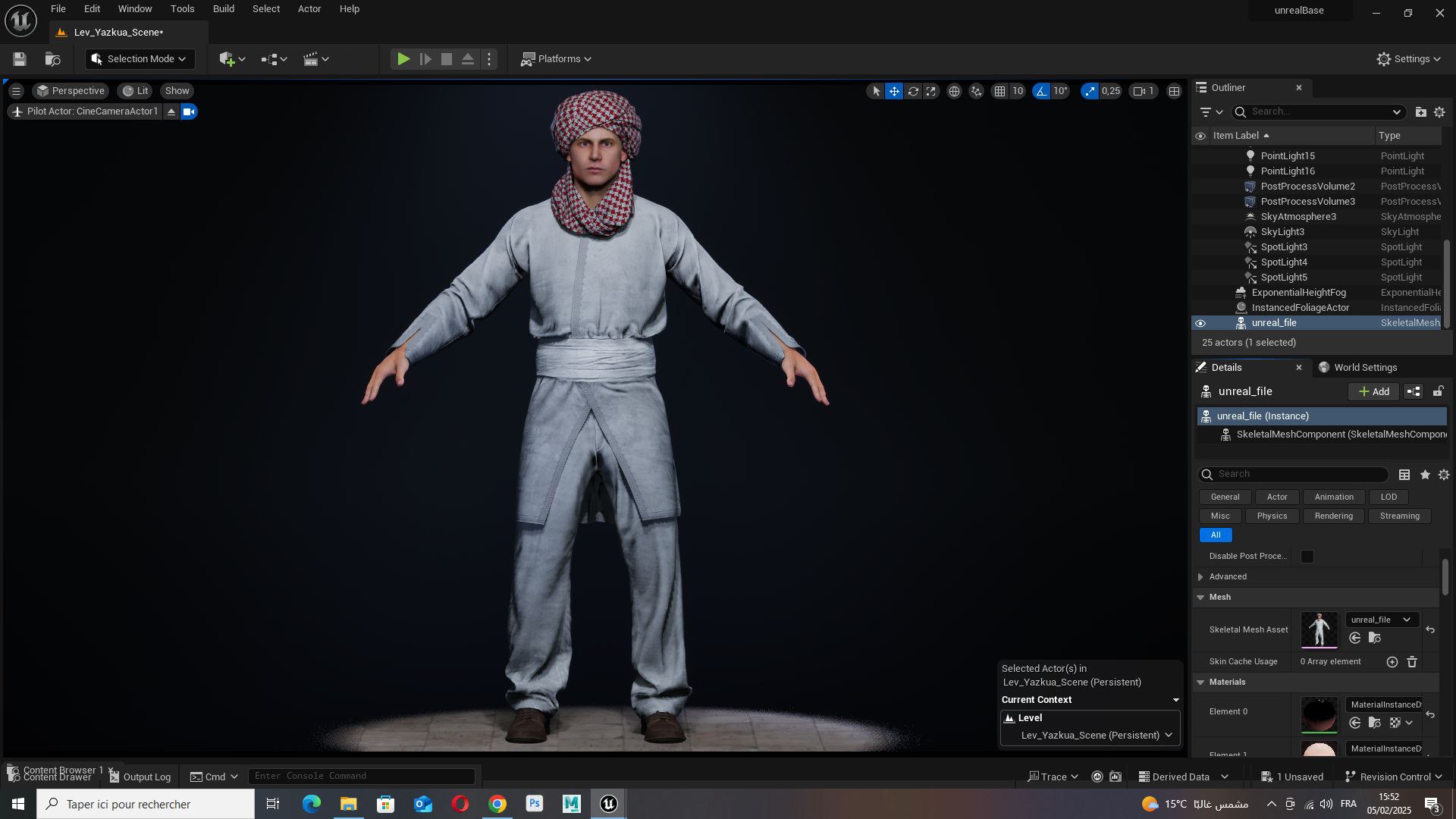
Task: Open the Platforms dropdown
Action: tap(556, 59)
